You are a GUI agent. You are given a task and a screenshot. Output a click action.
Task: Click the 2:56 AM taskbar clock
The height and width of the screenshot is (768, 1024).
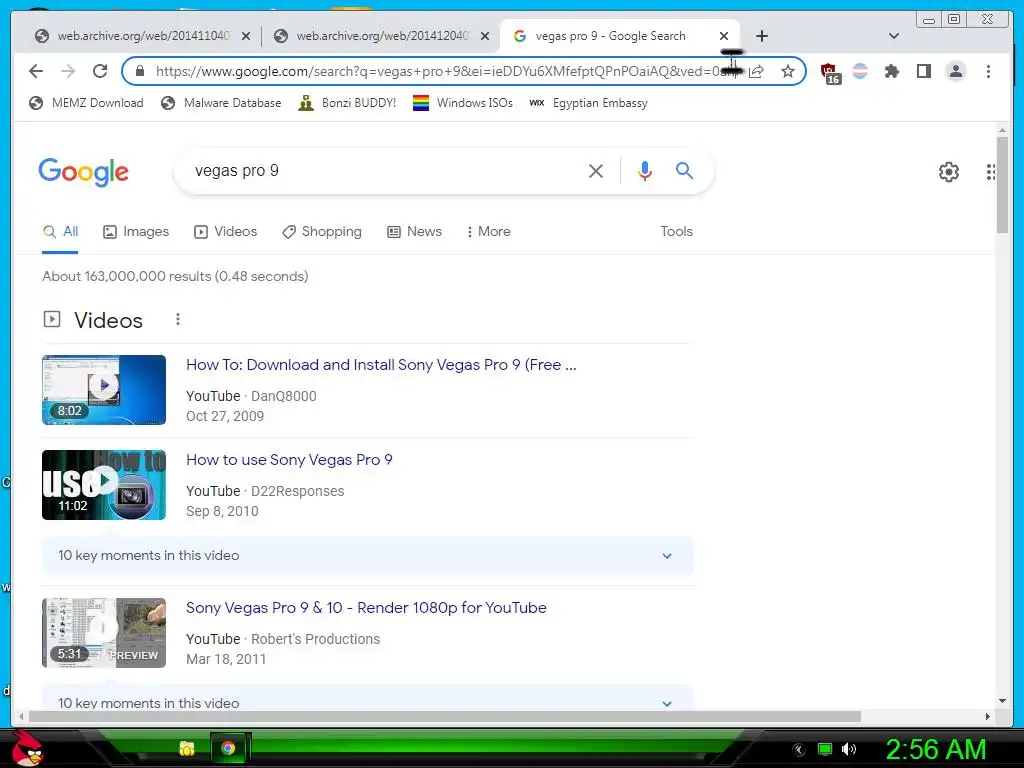[935, 749]
